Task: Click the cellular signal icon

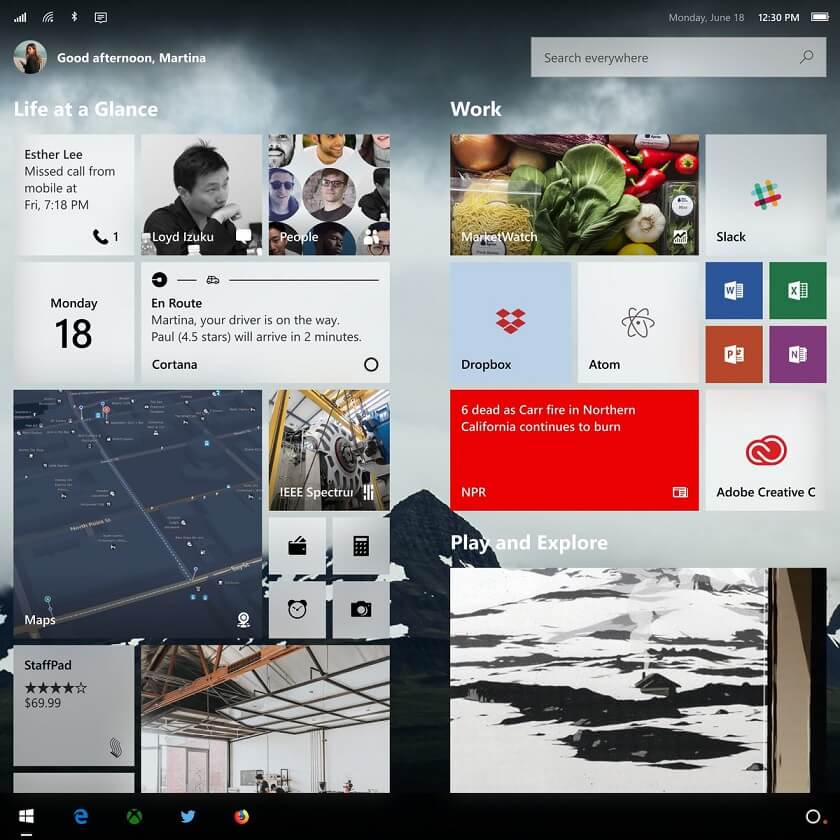Action: click(20, 18)
